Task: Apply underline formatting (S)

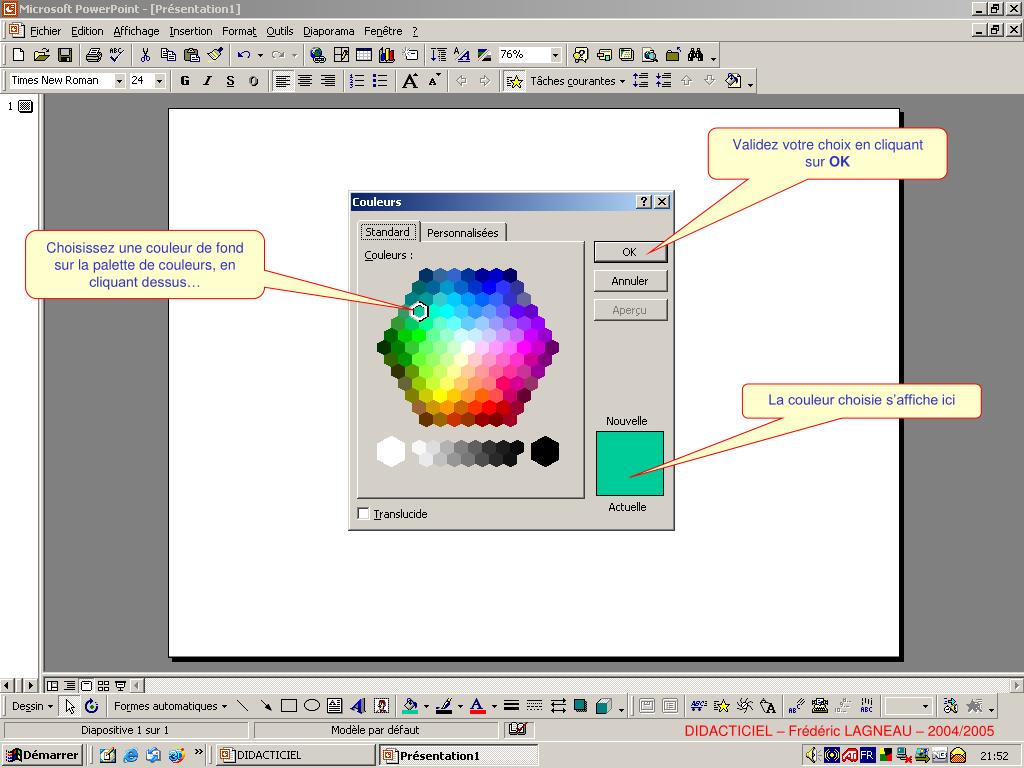Action: 231,81
